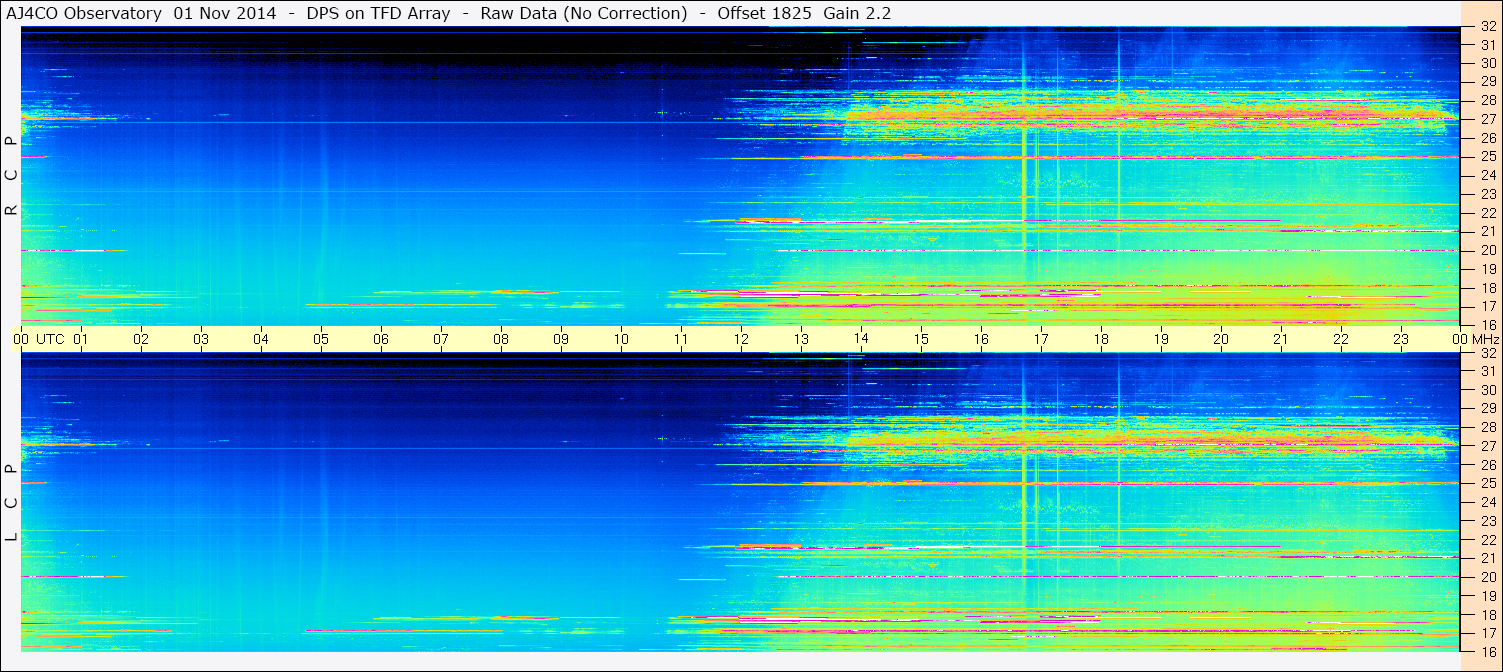
Task: Select the 11 hour tick label
Action: (681, 339)
